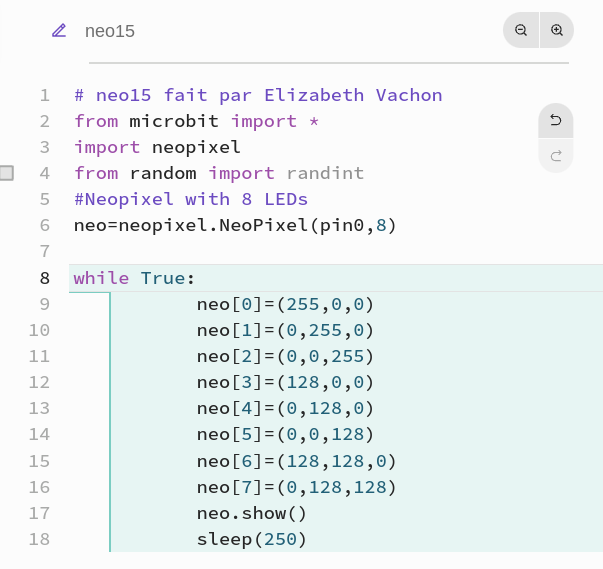This screenshot has height=569, width=603.
Task: Click the empty line 7
Action: pyautogui.click(x=335, y=251)
